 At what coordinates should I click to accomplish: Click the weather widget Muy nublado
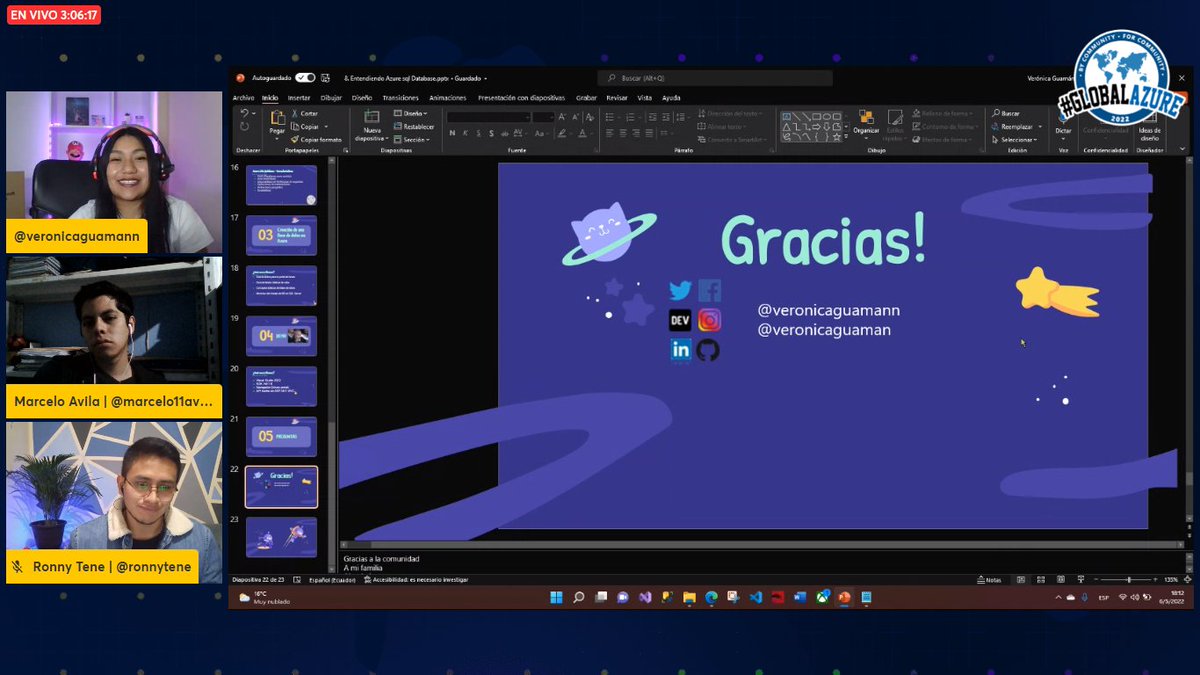(266, 598)
